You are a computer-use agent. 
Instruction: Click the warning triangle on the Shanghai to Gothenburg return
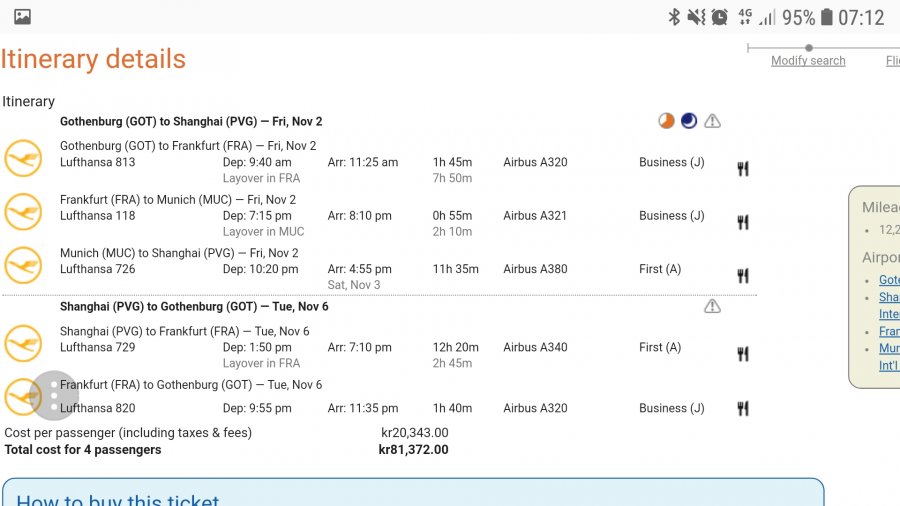(x=712, y=306)
